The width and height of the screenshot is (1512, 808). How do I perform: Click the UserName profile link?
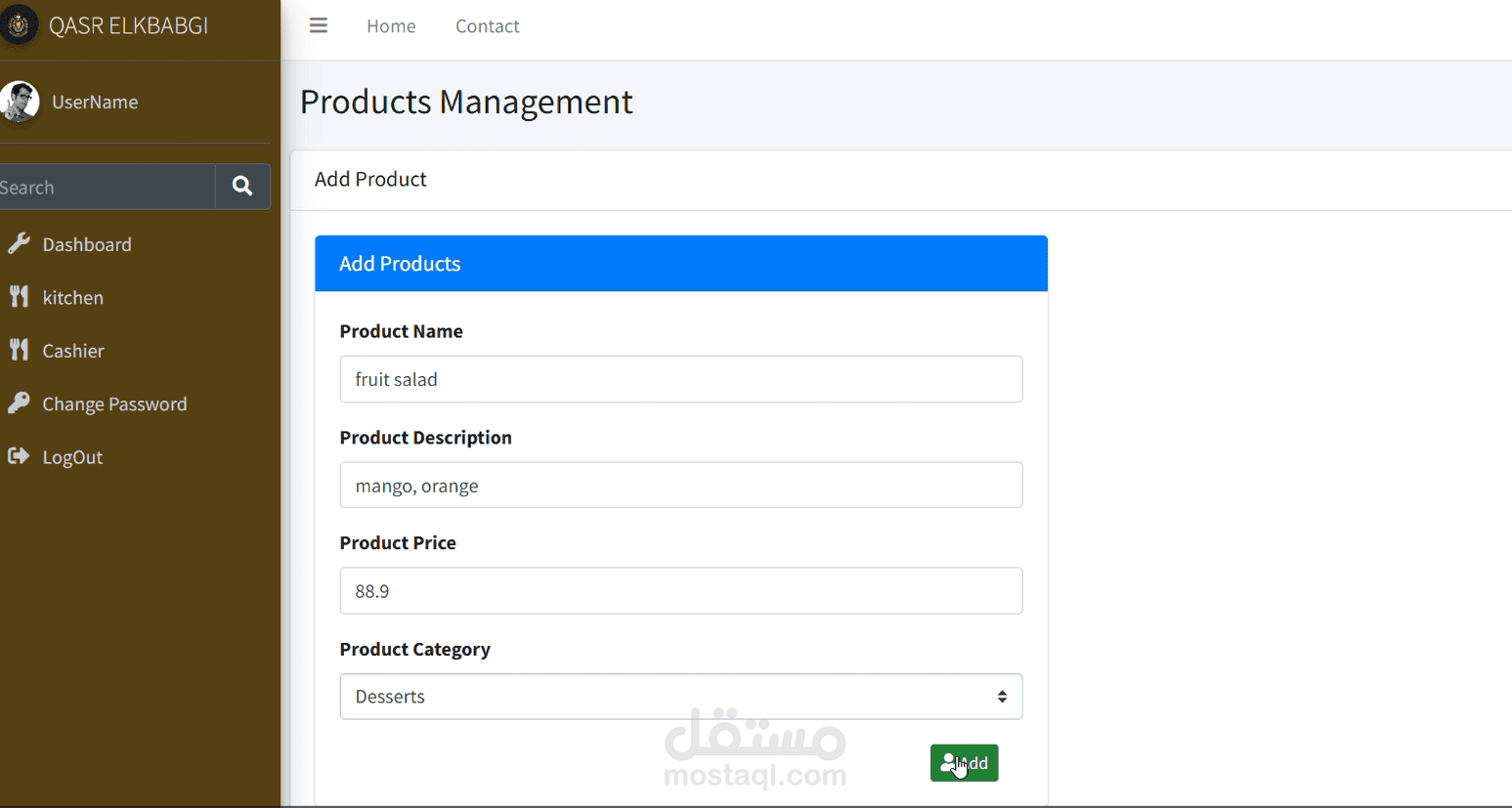click(x=95, y=103)
